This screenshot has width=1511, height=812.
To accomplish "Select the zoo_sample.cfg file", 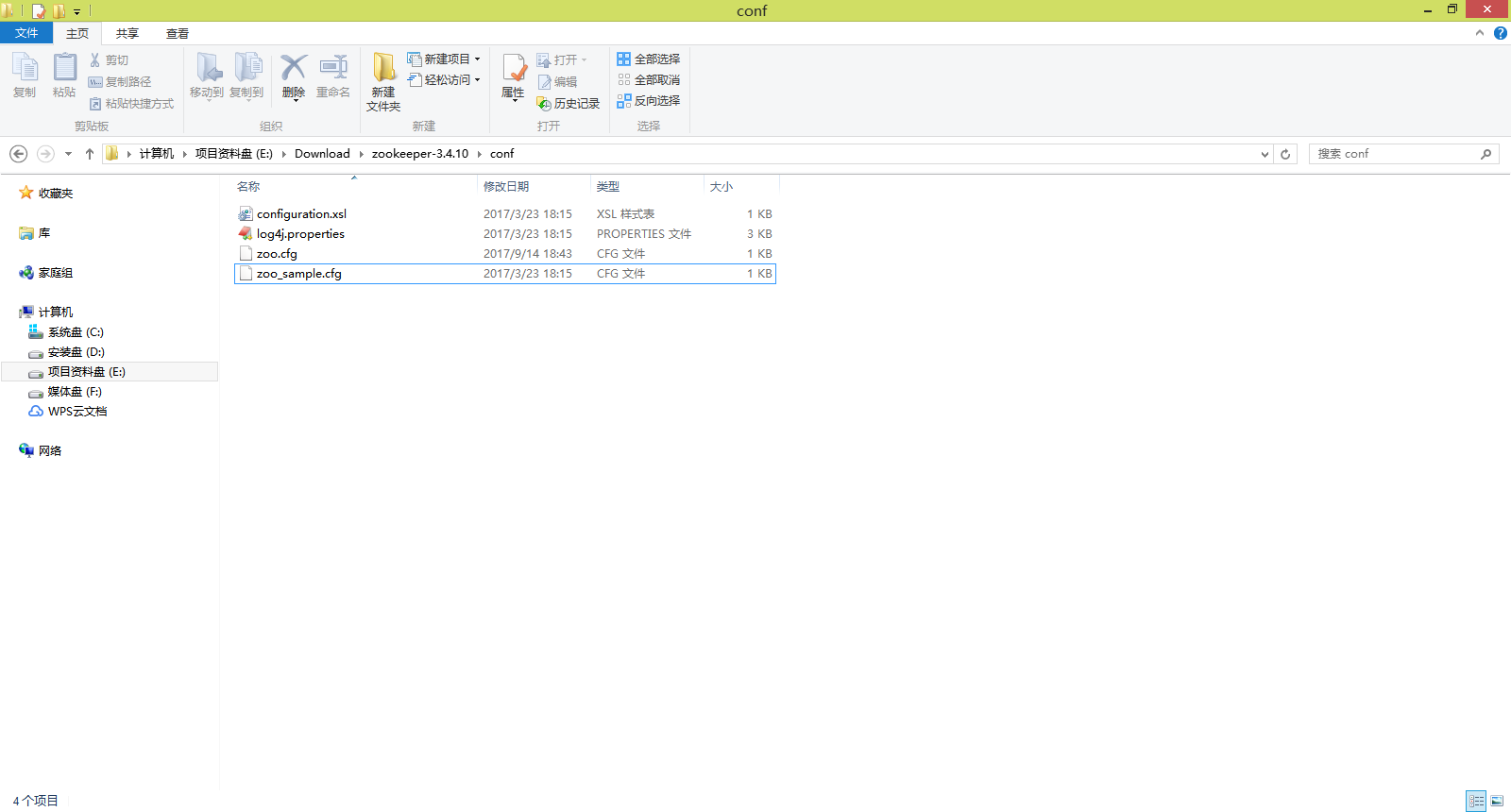I will [505, 274].
